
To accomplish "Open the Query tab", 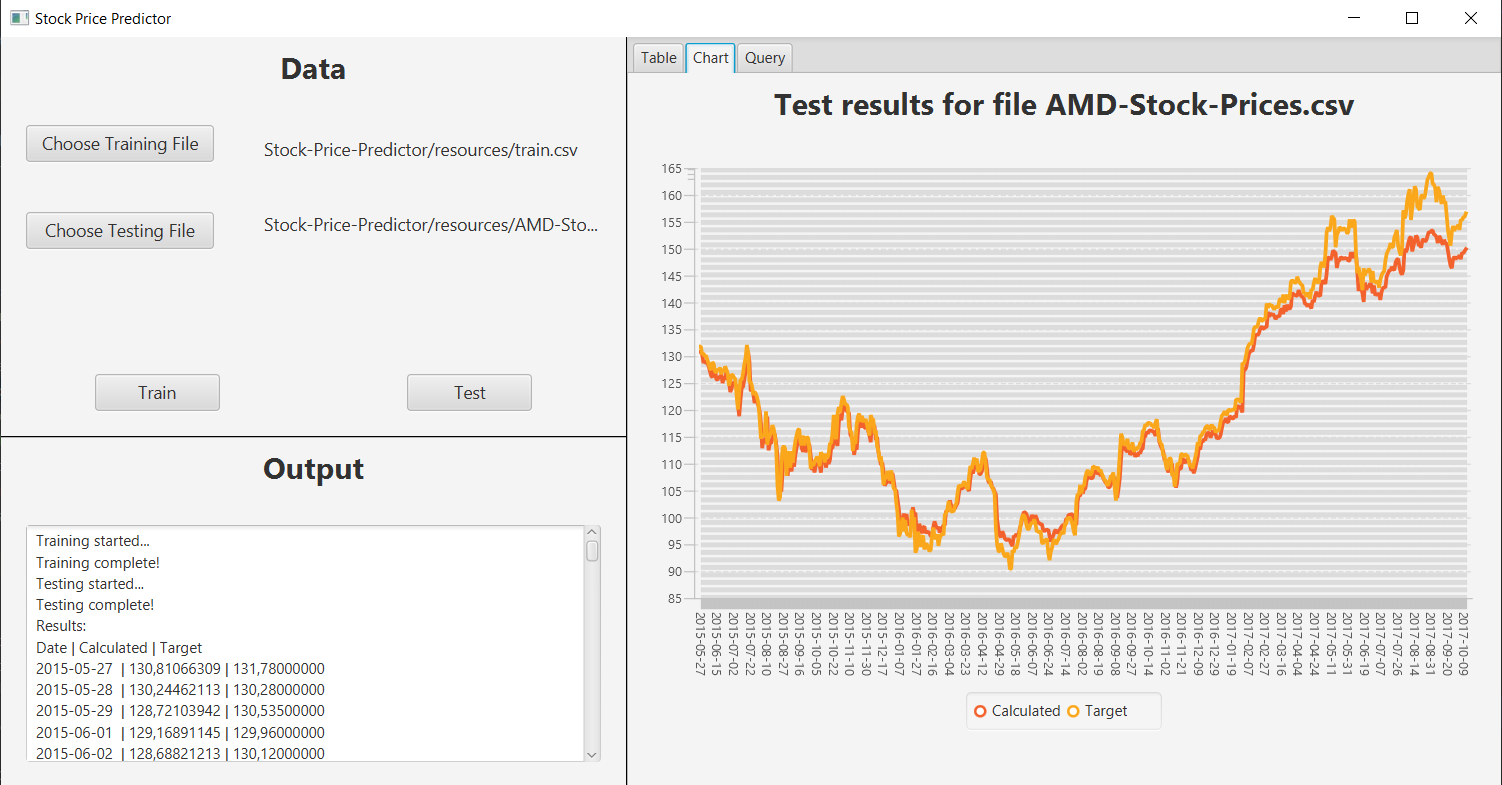I will point(764,58).
